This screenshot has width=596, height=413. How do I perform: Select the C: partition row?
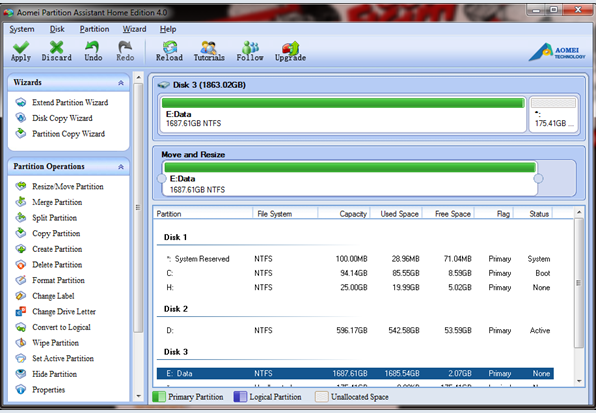coord(355,273)
